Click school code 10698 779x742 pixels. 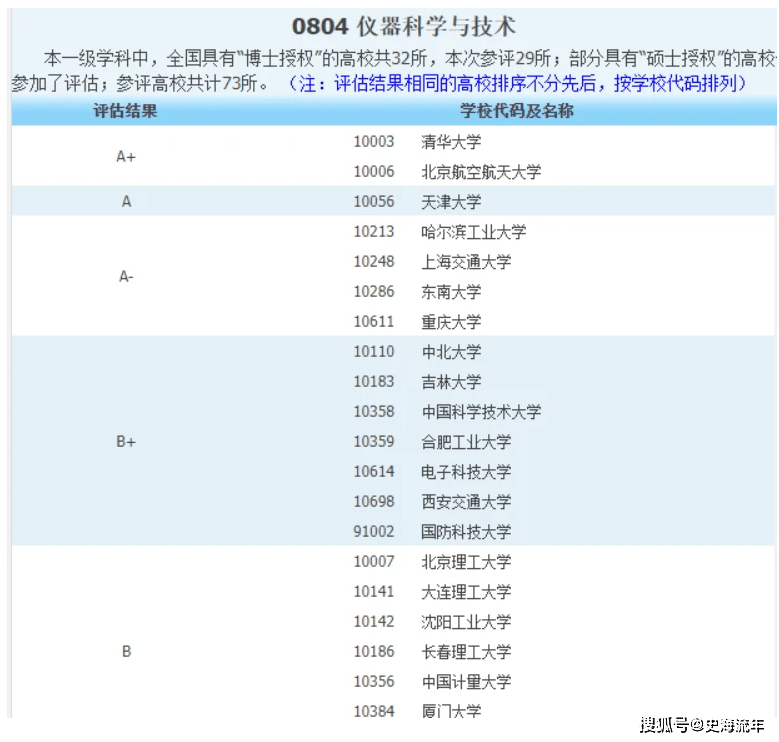click(374, 501)
